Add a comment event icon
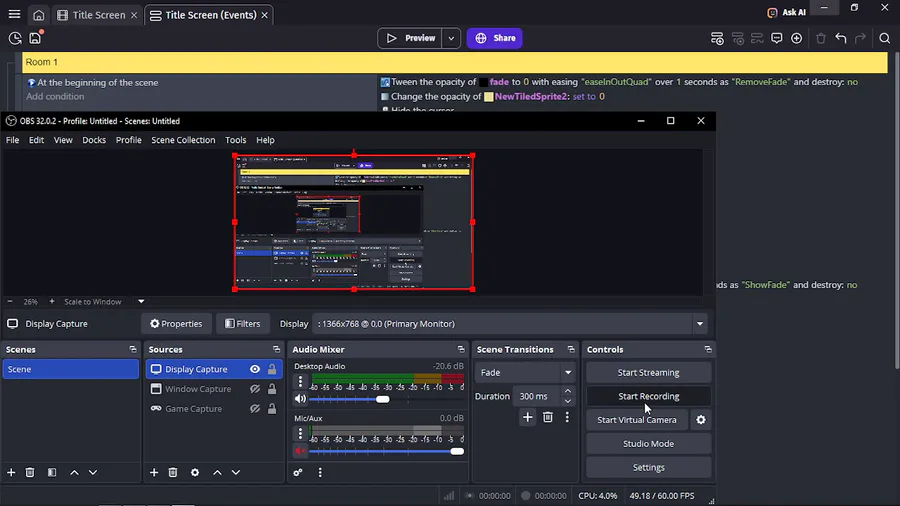900x506 pixels. point(777,38)
